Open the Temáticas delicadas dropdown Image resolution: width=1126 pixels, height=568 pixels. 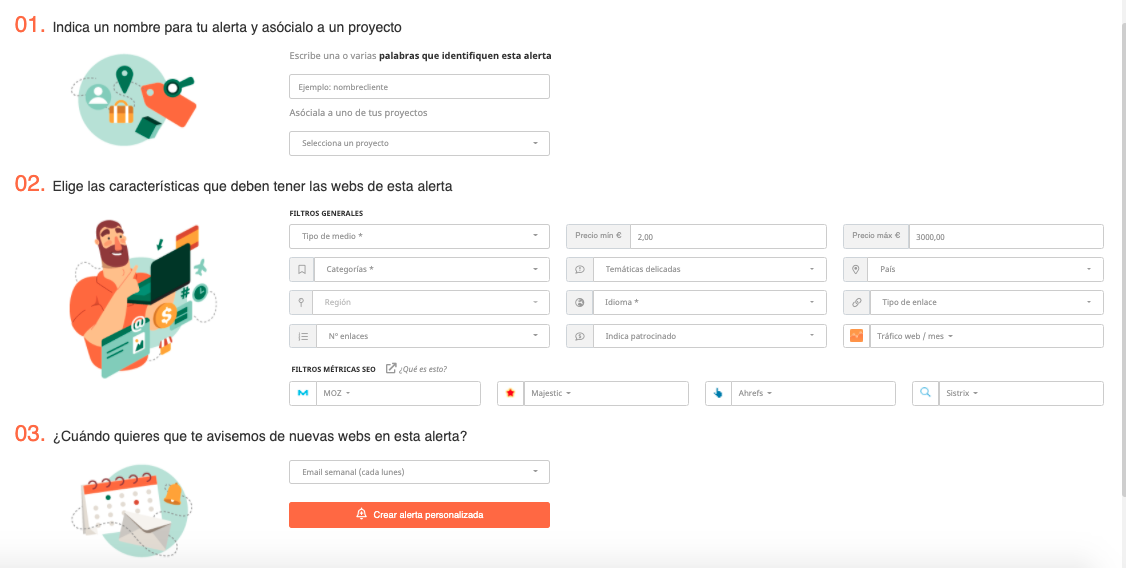pyautogui.click(x=709, y=270)
